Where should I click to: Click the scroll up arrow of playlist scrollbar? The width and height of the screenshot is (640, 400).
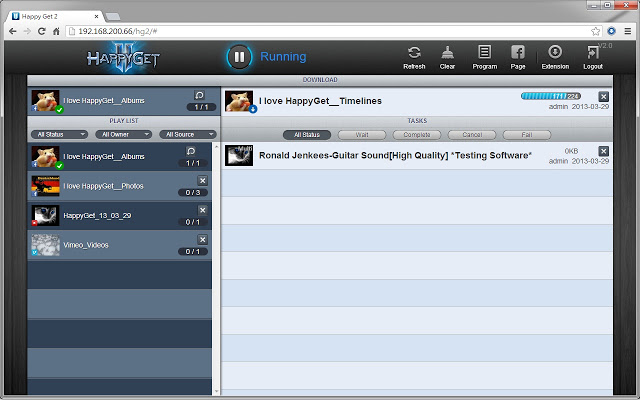[x=216, y=146]
